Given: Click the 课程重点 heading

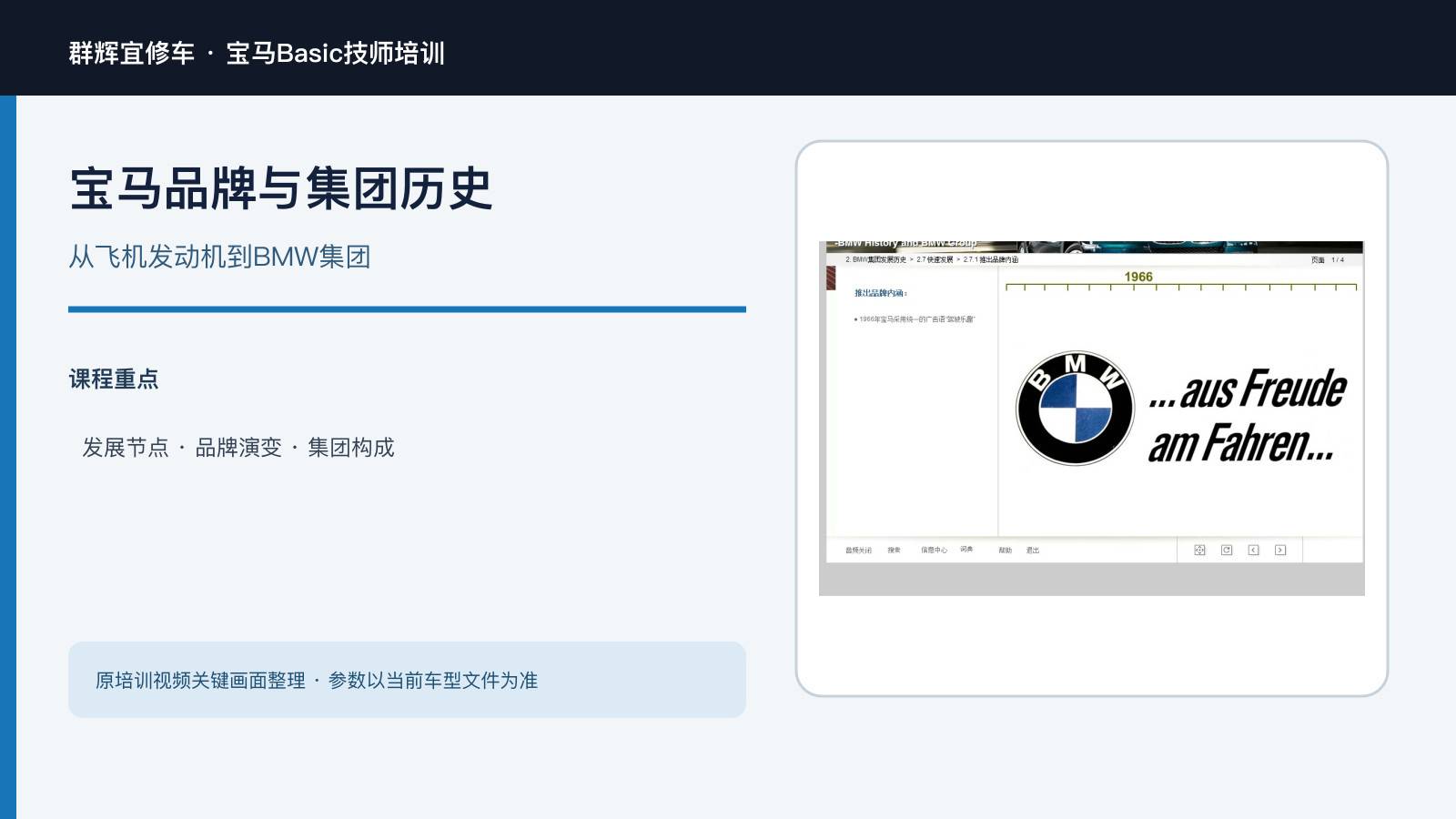Looking at the screenshot, I should click(x=114, y=379).
